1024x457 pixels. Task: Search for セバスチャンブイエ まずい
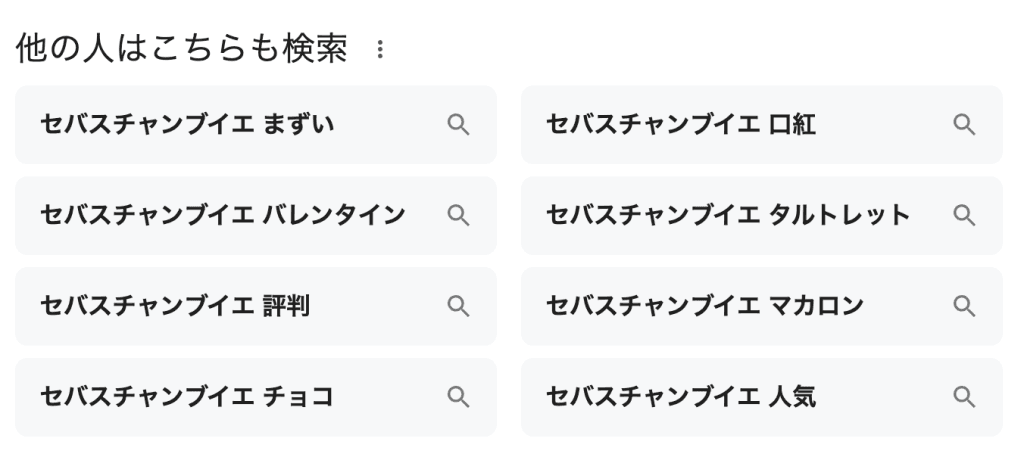coord(187,125)
